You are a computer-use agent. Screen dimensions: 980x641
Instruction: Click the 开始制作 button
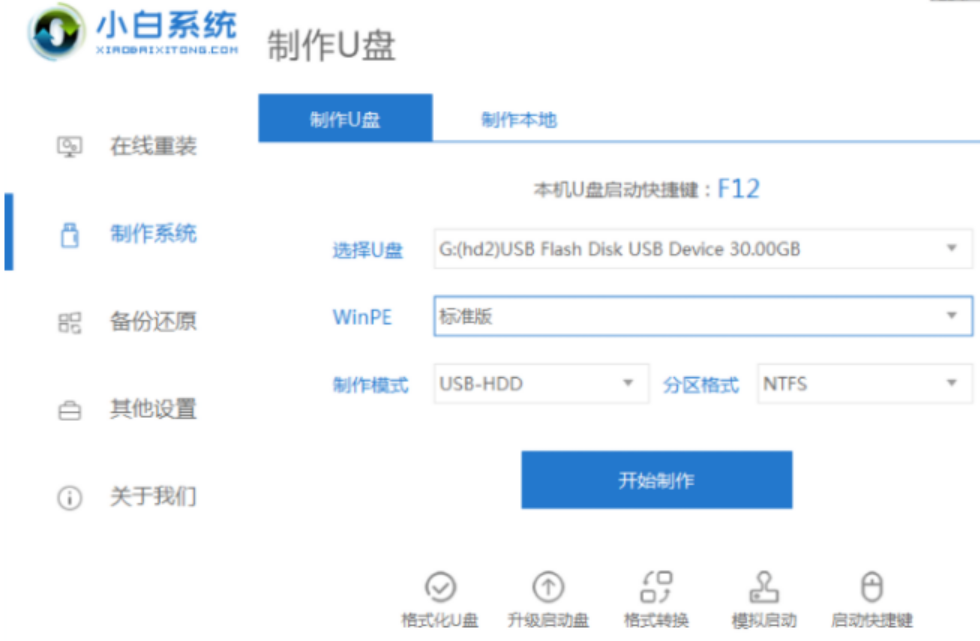[x=657, y=480]
